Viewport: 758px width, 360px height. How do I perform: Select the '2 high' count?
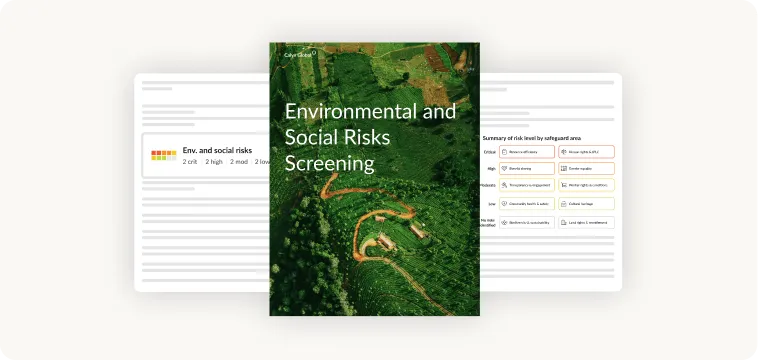(214, 162)
